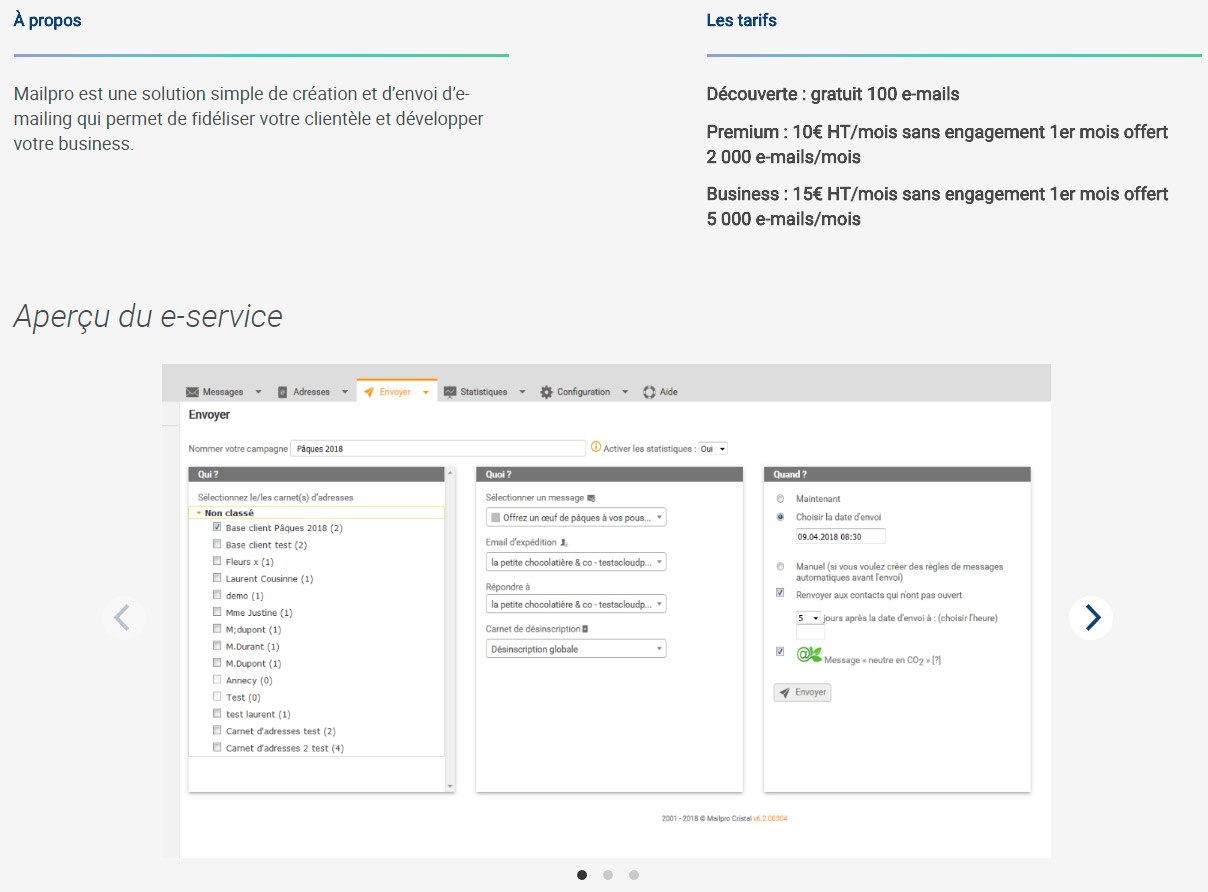
Task: Click the Messages envelope icon
Action: click(192, 392)
